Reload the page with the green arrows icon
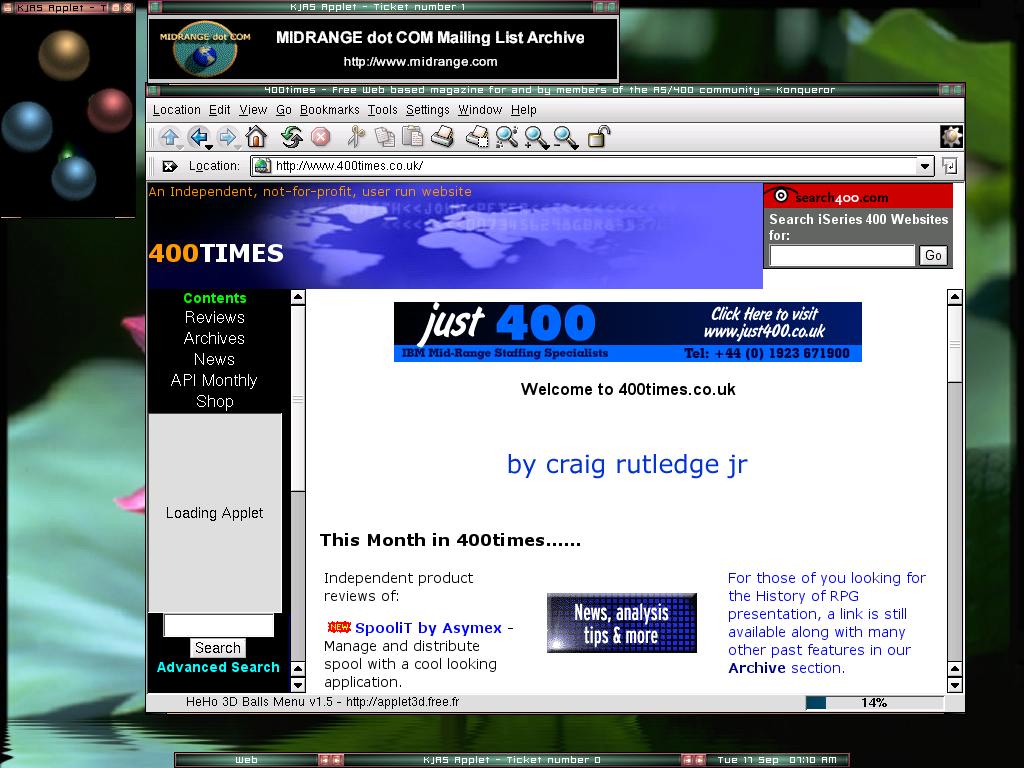The width and height of the screenshot is (1024, 768). (x=291, y=137)
